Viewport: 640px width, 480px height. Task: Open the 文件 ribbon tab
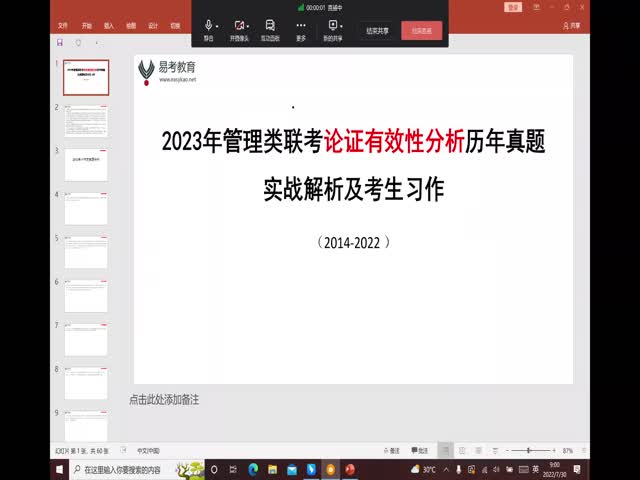click(x=63, y=26)
